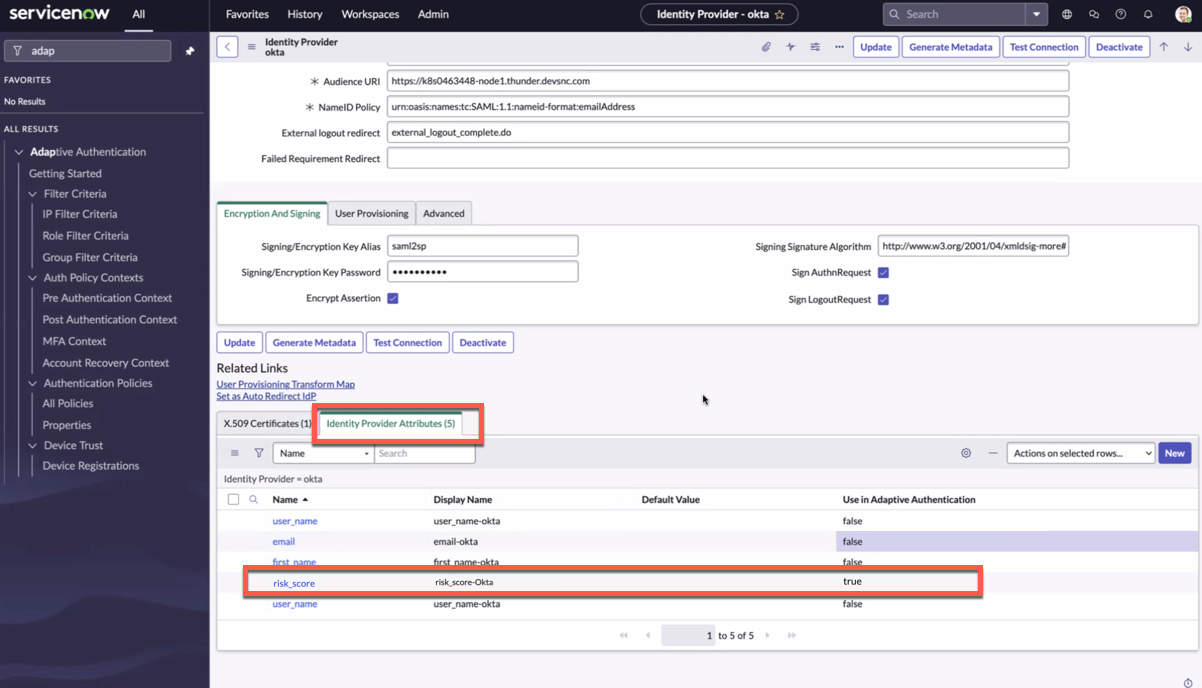
Task: Click Deactivate in form header
Action: (1119, 47)
